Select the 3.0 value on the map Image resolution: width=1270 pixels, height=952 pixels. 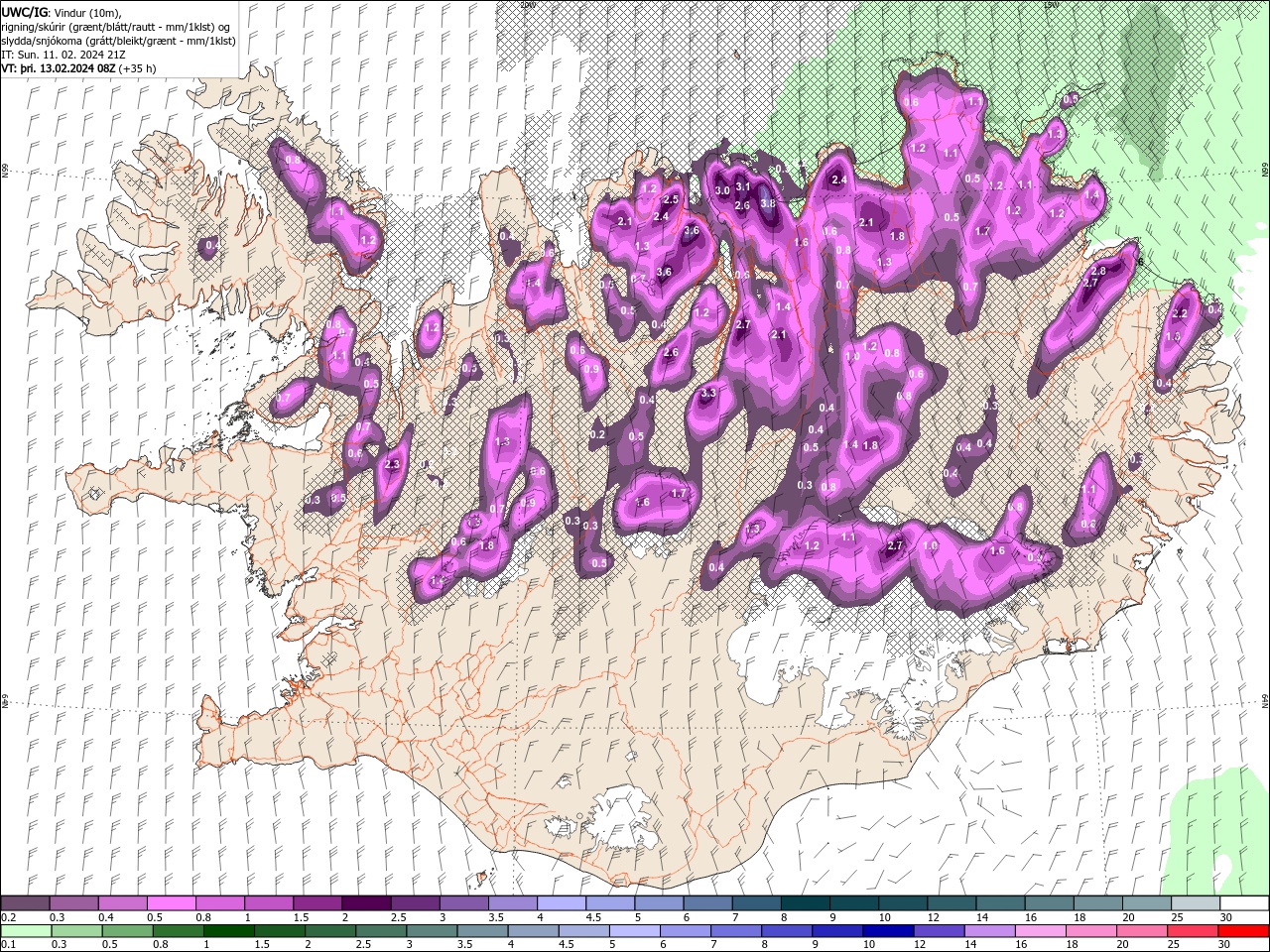(x=722, y=190)
